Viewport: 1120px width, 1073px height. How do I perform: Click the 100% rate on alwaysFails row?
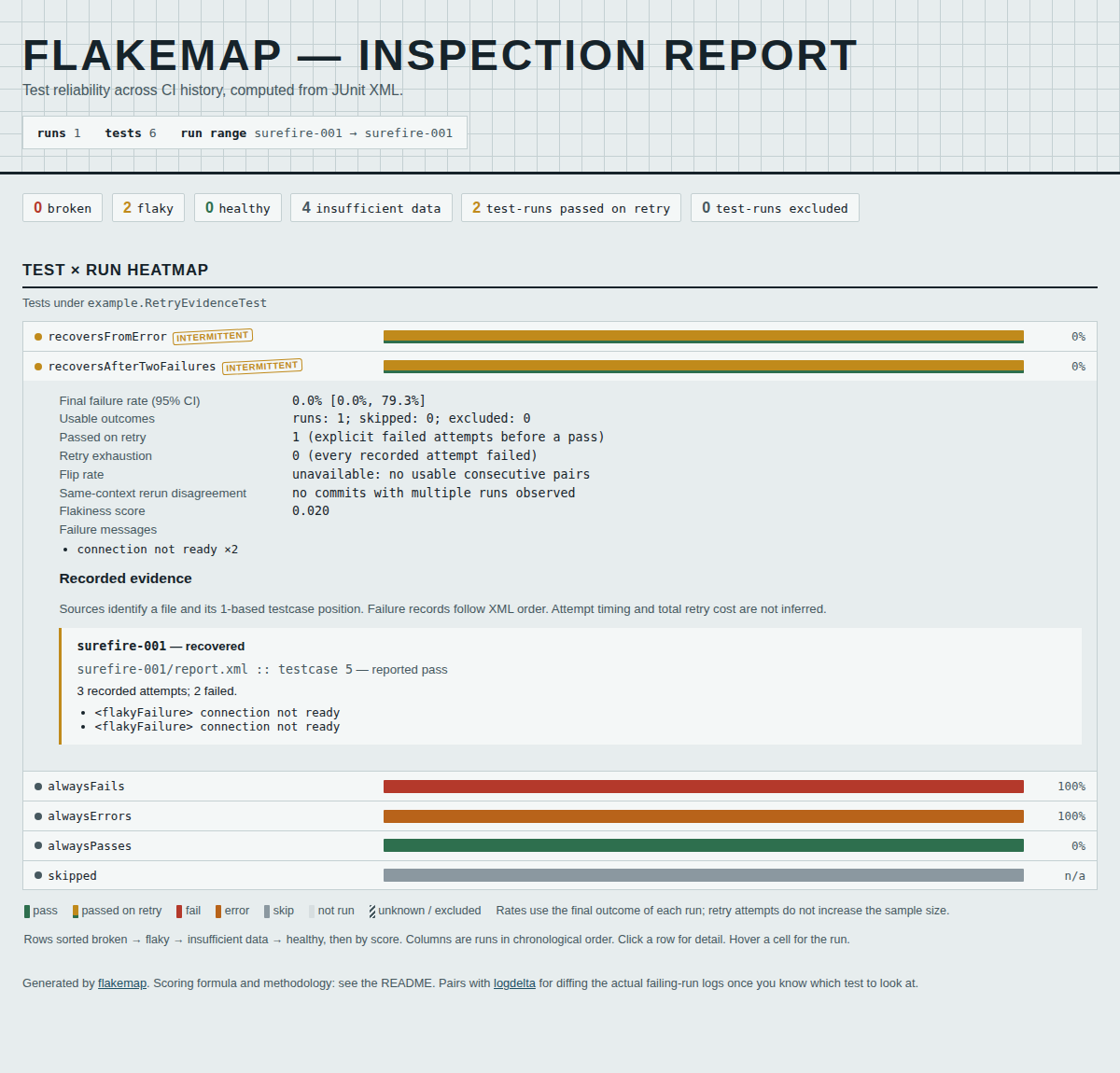[1071, 787]
